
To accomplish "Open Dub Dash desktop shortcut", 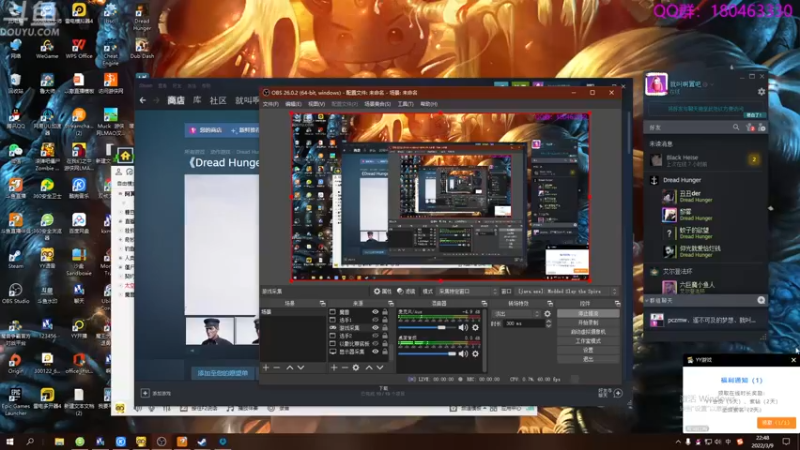I will pos(142,49).
